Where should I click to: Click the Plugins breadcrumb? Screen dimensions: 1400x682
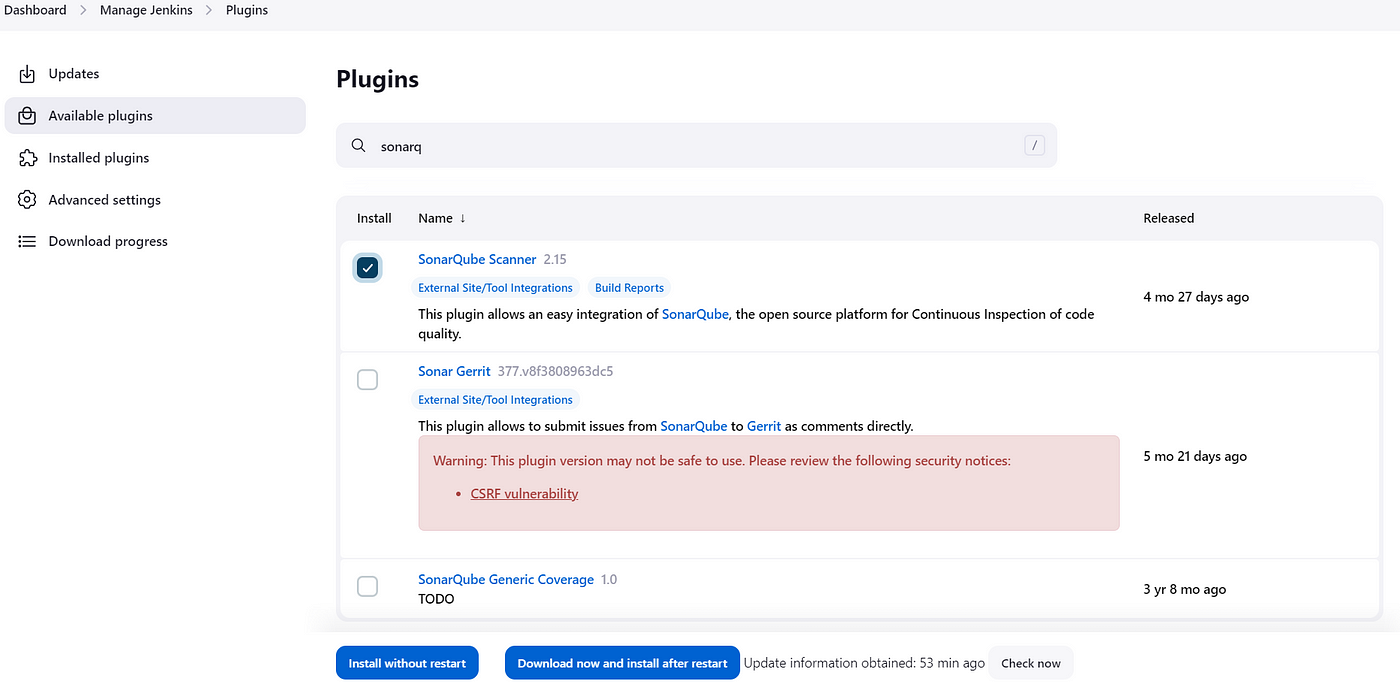[x=247, y=10]
